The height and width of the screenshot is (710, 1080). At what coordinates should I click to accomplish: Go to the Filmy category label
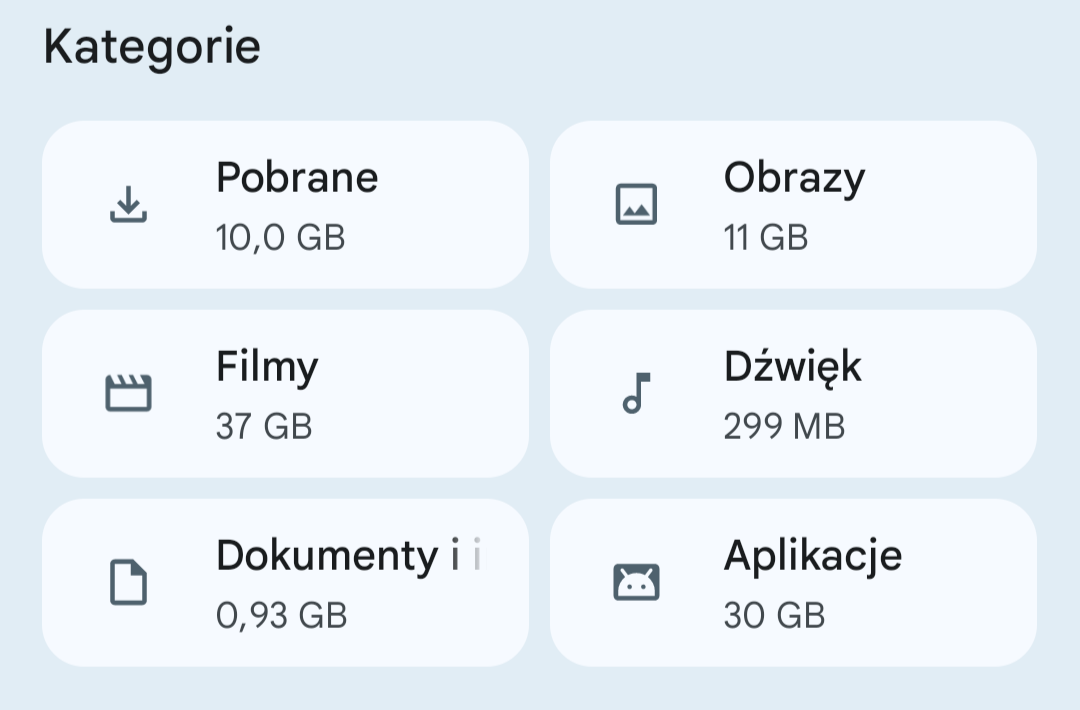(267, 367)
